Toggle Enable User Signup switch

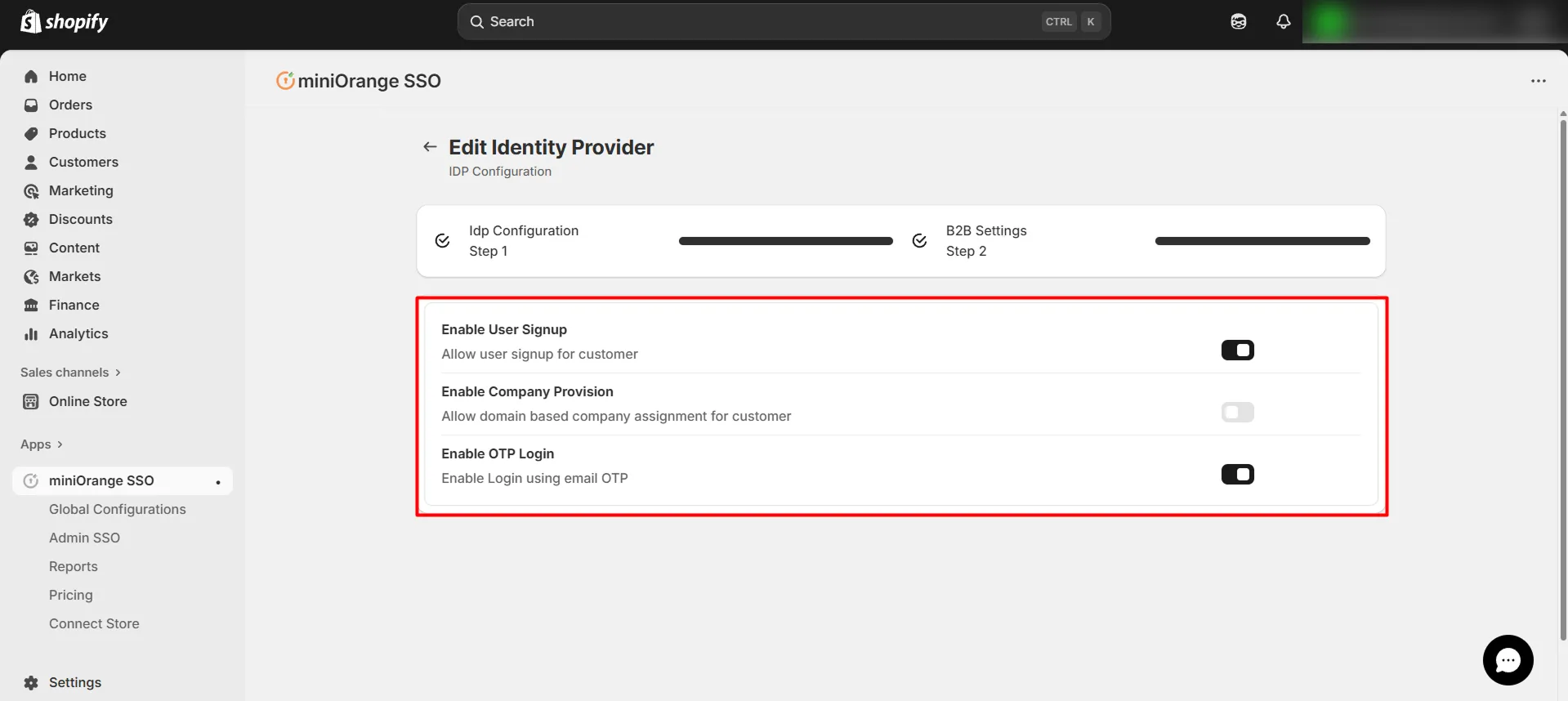coord(1238,350)
